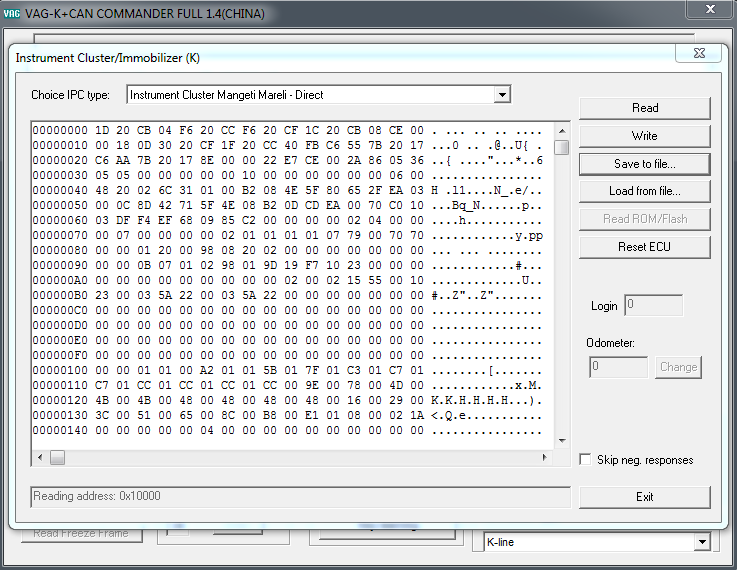The width and height of the screenshot is (737, 570).
Task: Click hex row address 00000120
Action: [x=60, y=401]
